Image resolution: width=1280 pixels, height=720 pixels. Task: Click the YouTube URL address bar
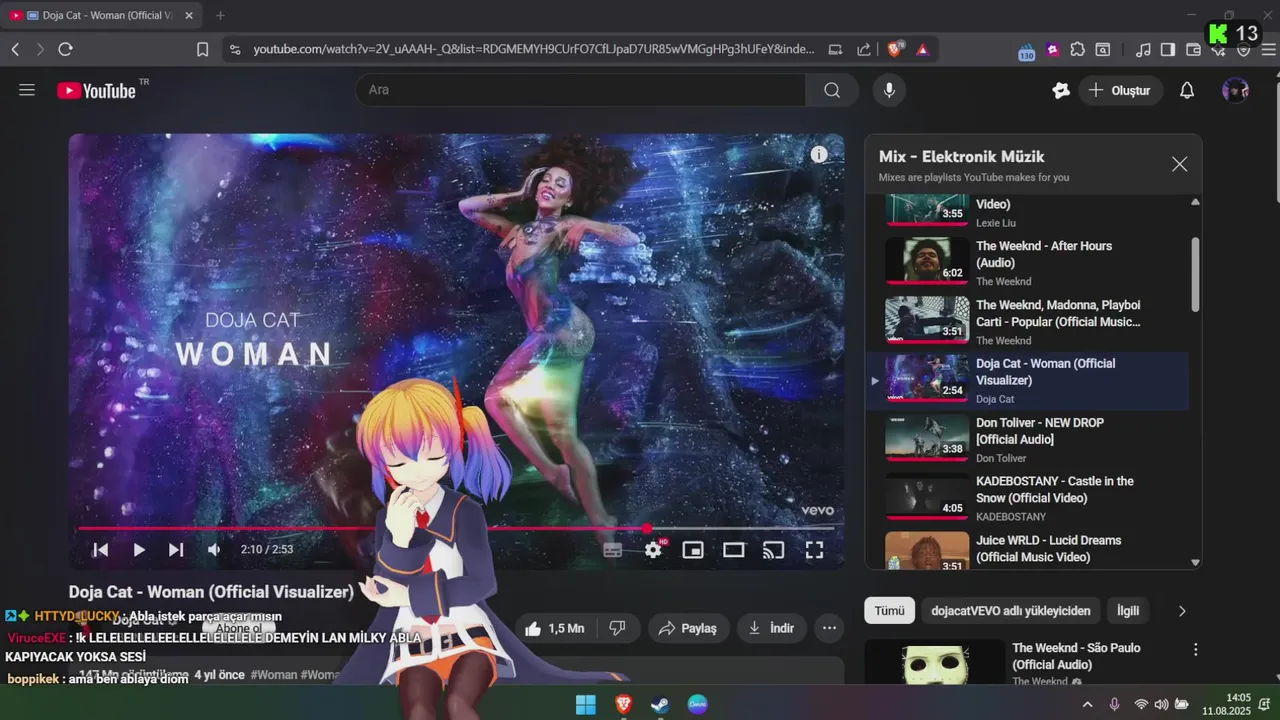[x=533, y=49]
